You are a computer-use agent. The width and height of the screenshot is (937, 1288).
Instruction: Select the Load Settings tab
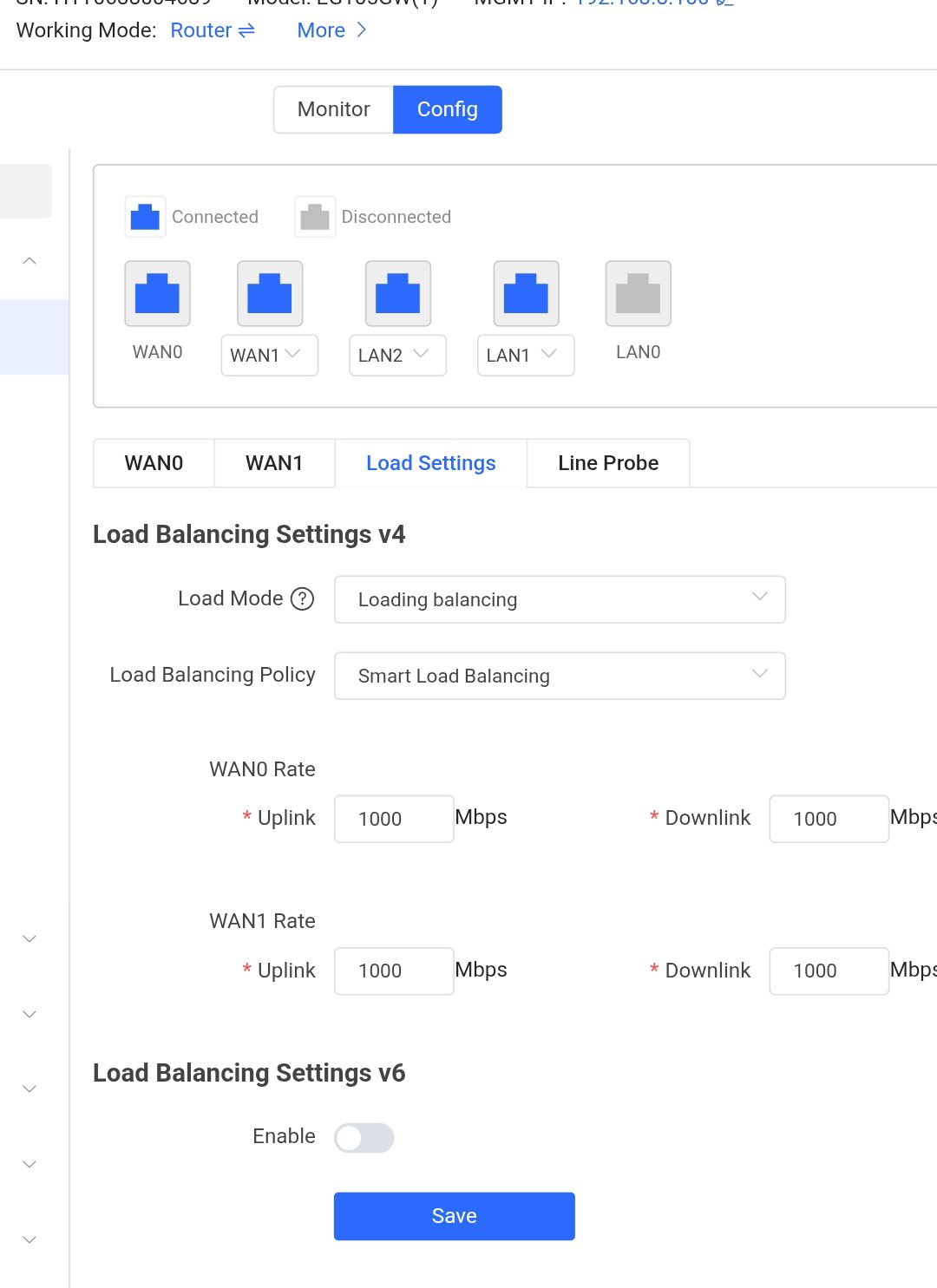pyautogui.click(x=431, y=463)
